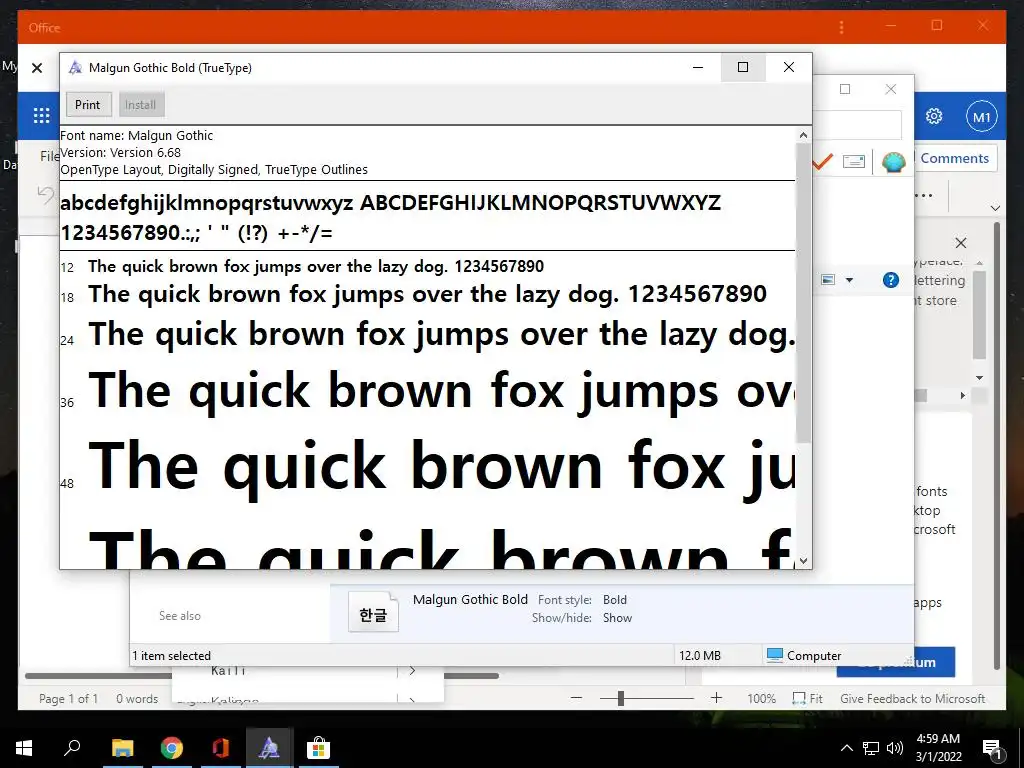
Task: Open Microsoft Store from taskbar
Action: (x=318, y=748)
